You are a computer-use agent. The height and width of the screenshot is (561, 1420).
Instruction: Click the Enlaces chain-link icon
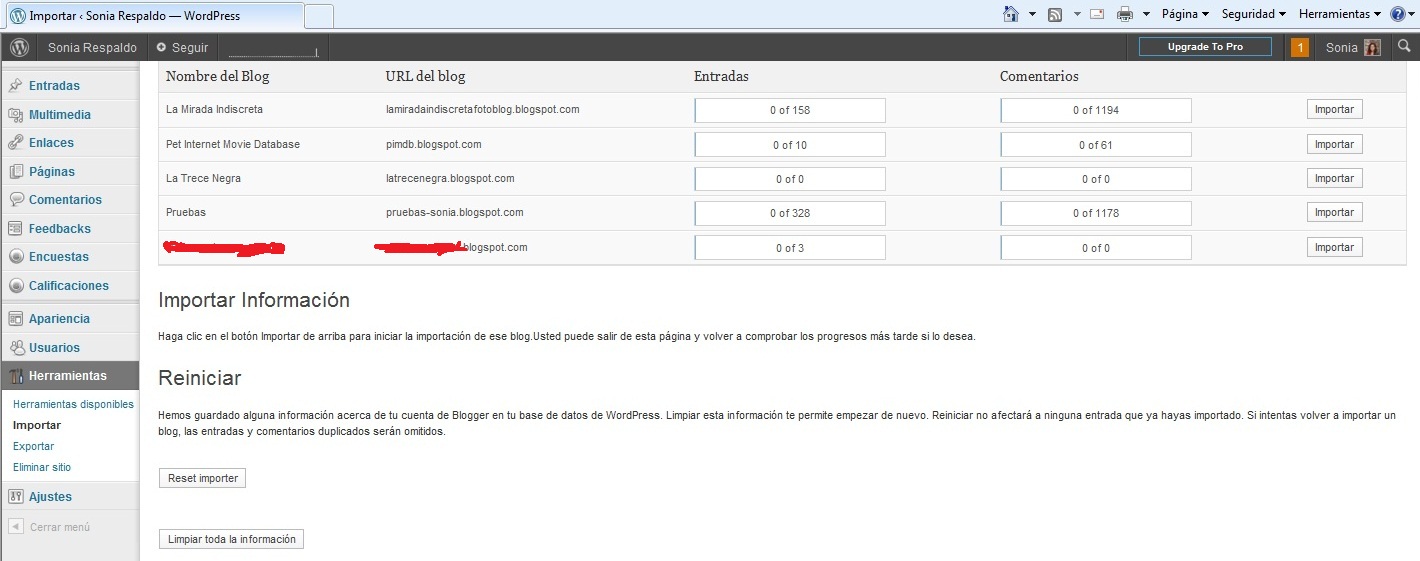16,143
